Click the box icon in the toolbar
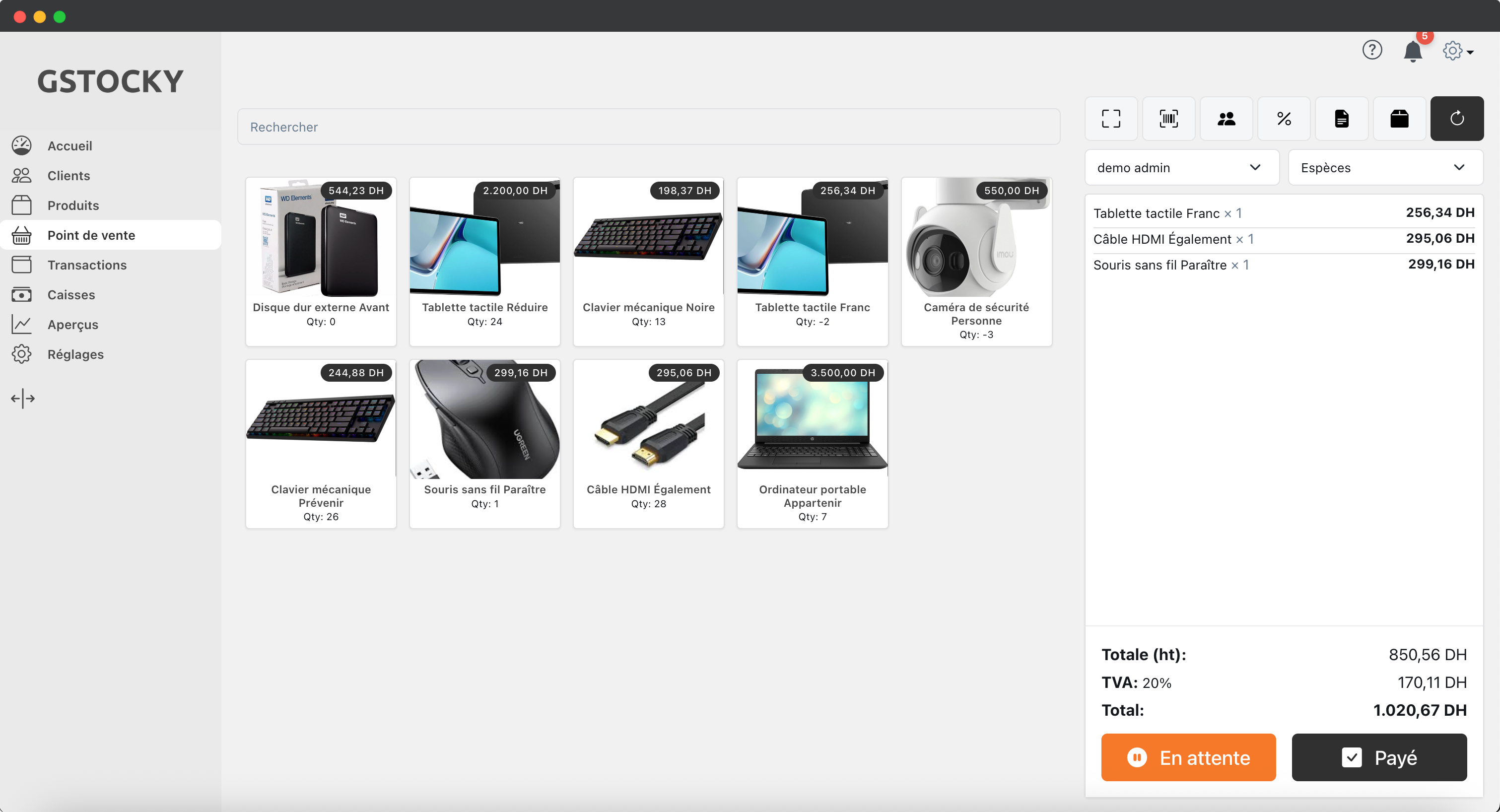This screenshot has width=1500, height=812. (1399, 119)
